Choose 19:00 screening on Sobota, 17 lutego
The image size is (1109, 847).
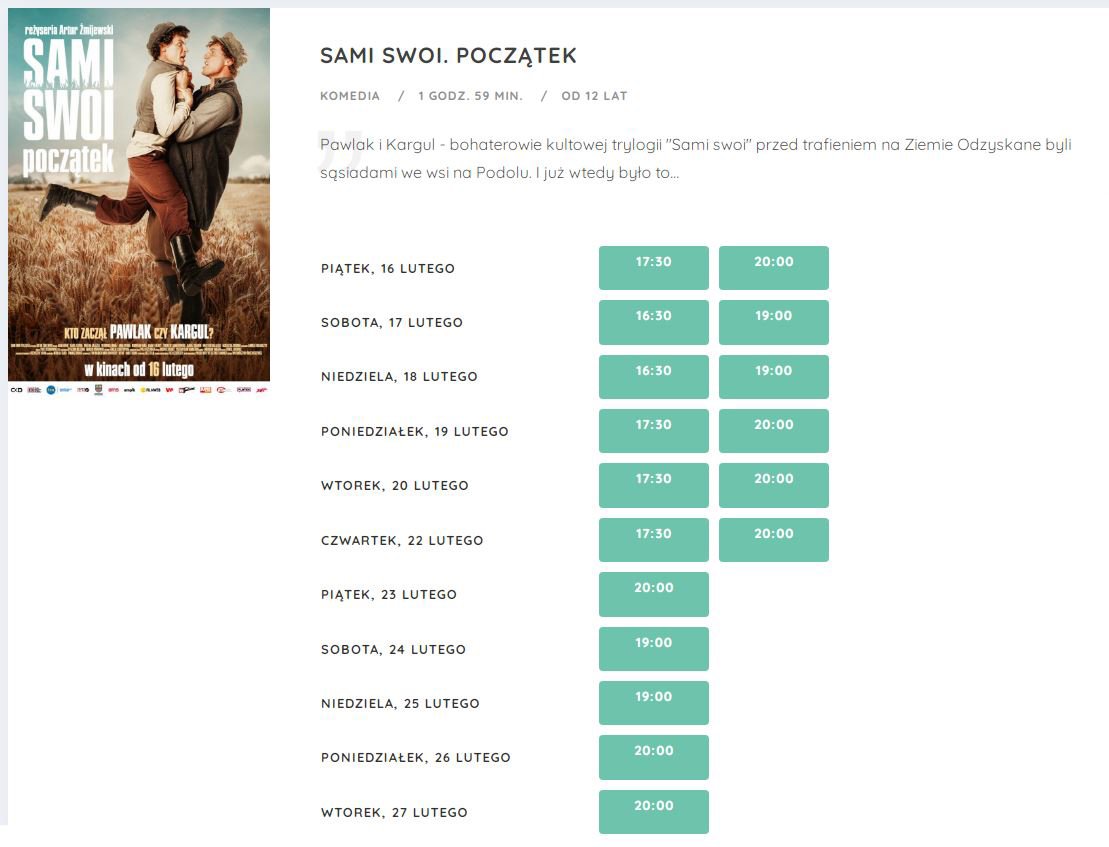[x=774, y=322]
